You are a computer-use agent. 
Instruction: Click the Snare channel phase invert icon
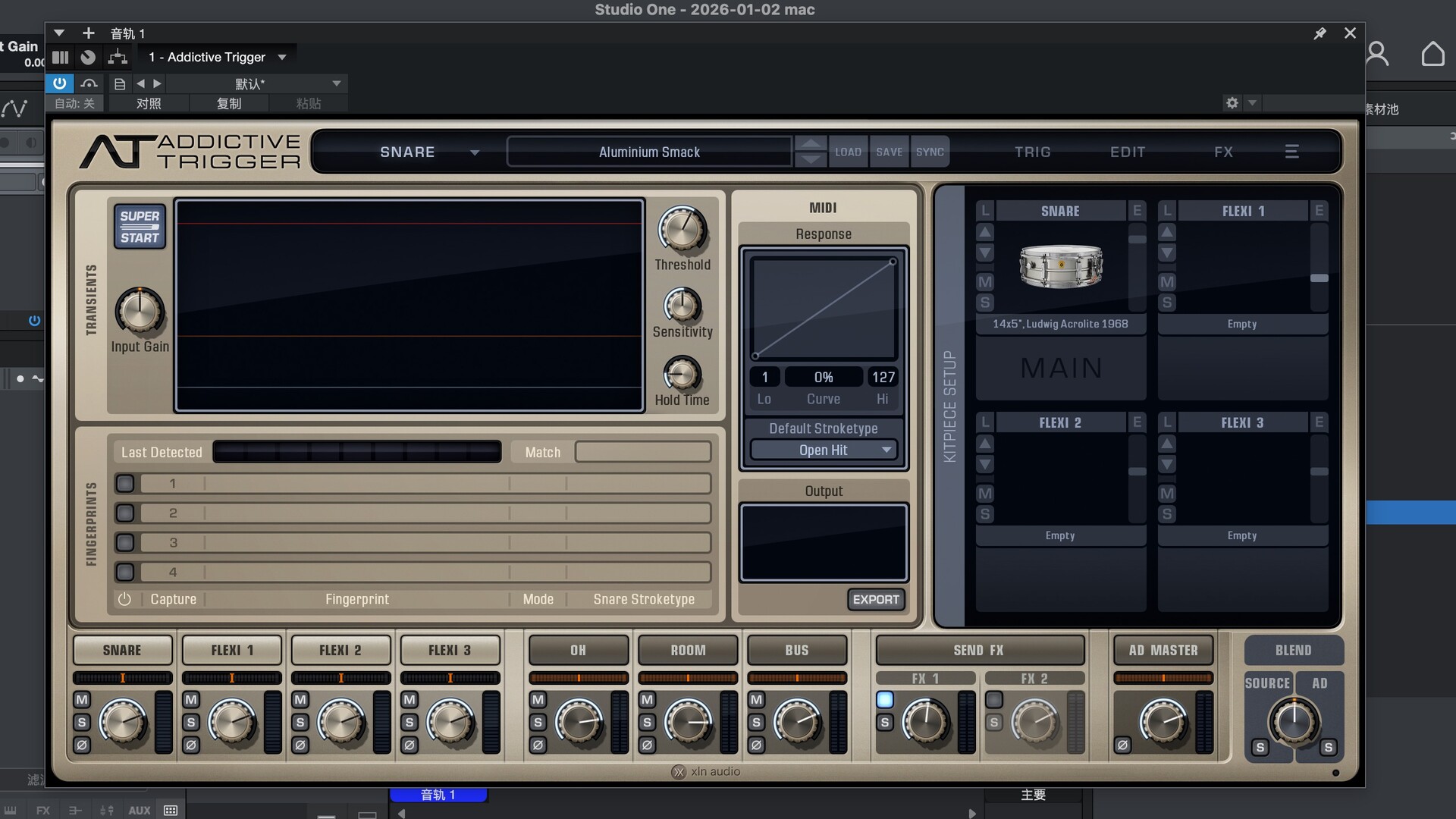click(82, 745)
